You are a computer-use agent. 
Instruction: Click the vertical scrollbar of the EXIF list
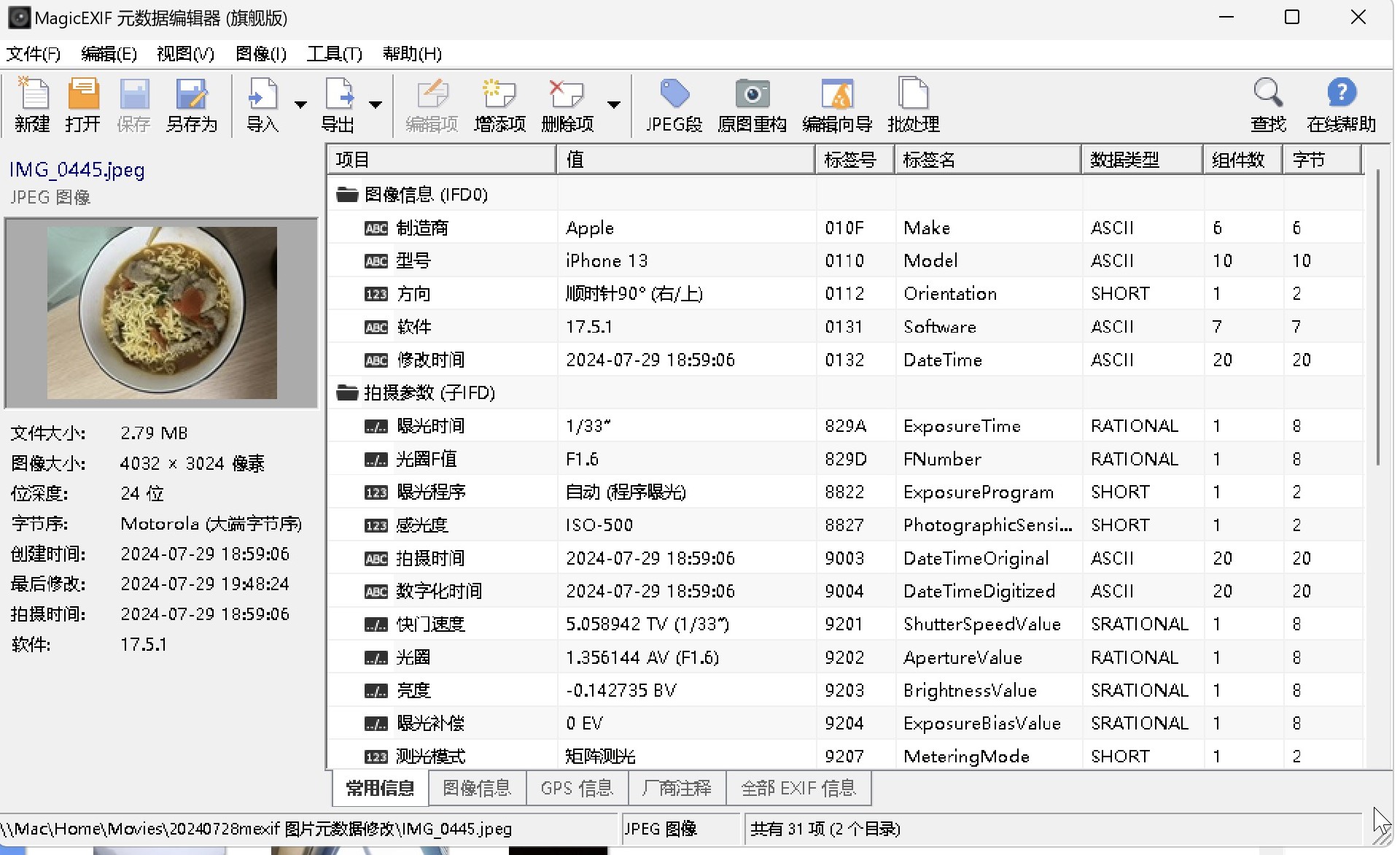click(1377, 317)
